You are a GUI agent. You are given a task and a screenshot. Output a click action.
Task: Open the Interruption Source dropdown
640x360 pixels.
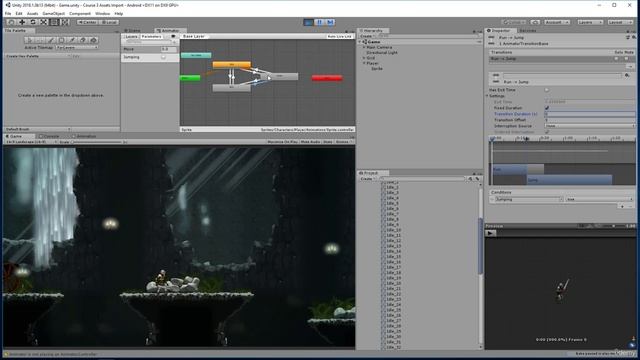click(590, 126)
